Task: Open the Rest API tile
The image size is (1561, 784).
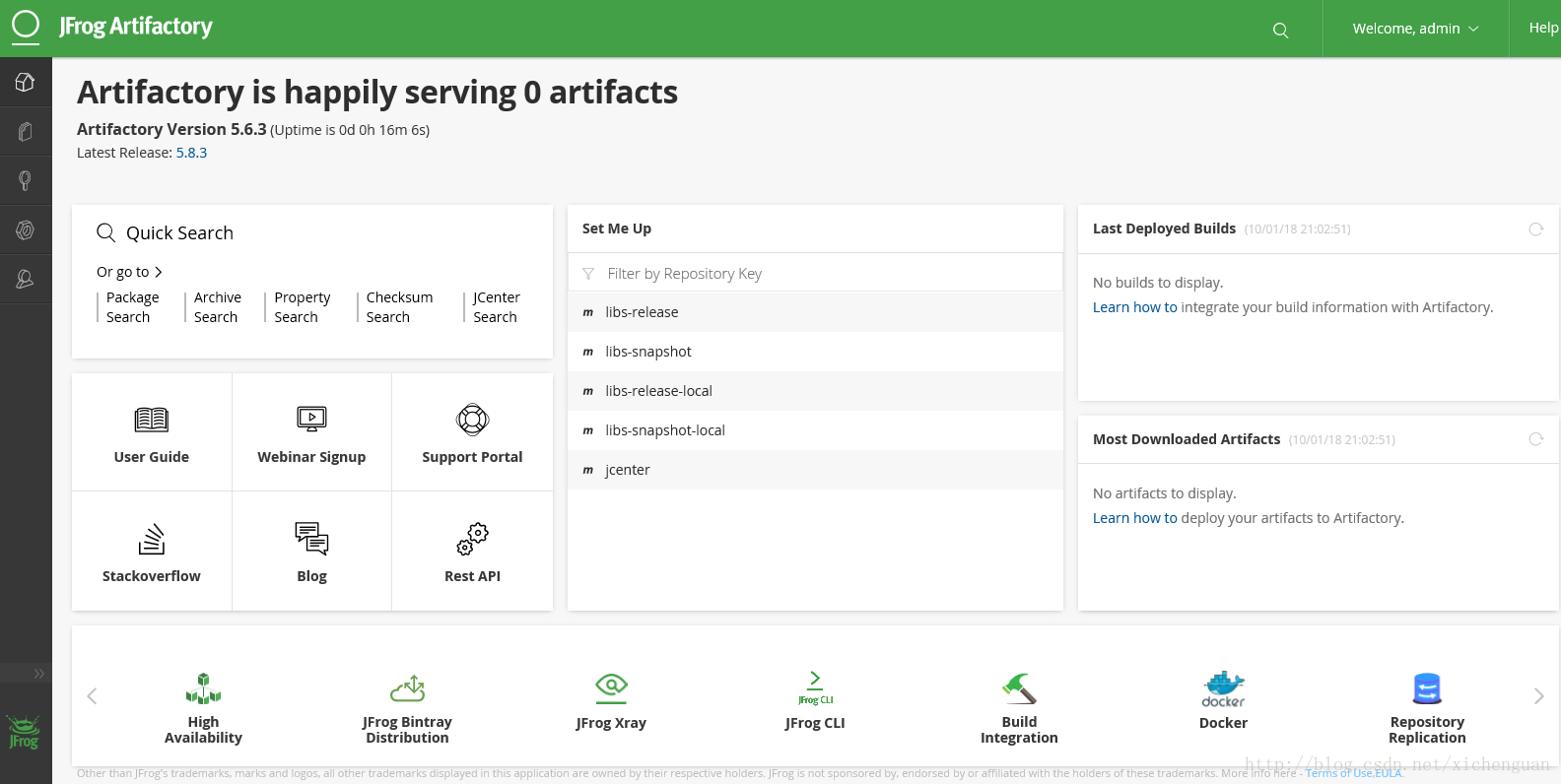Action: point(472,552)
